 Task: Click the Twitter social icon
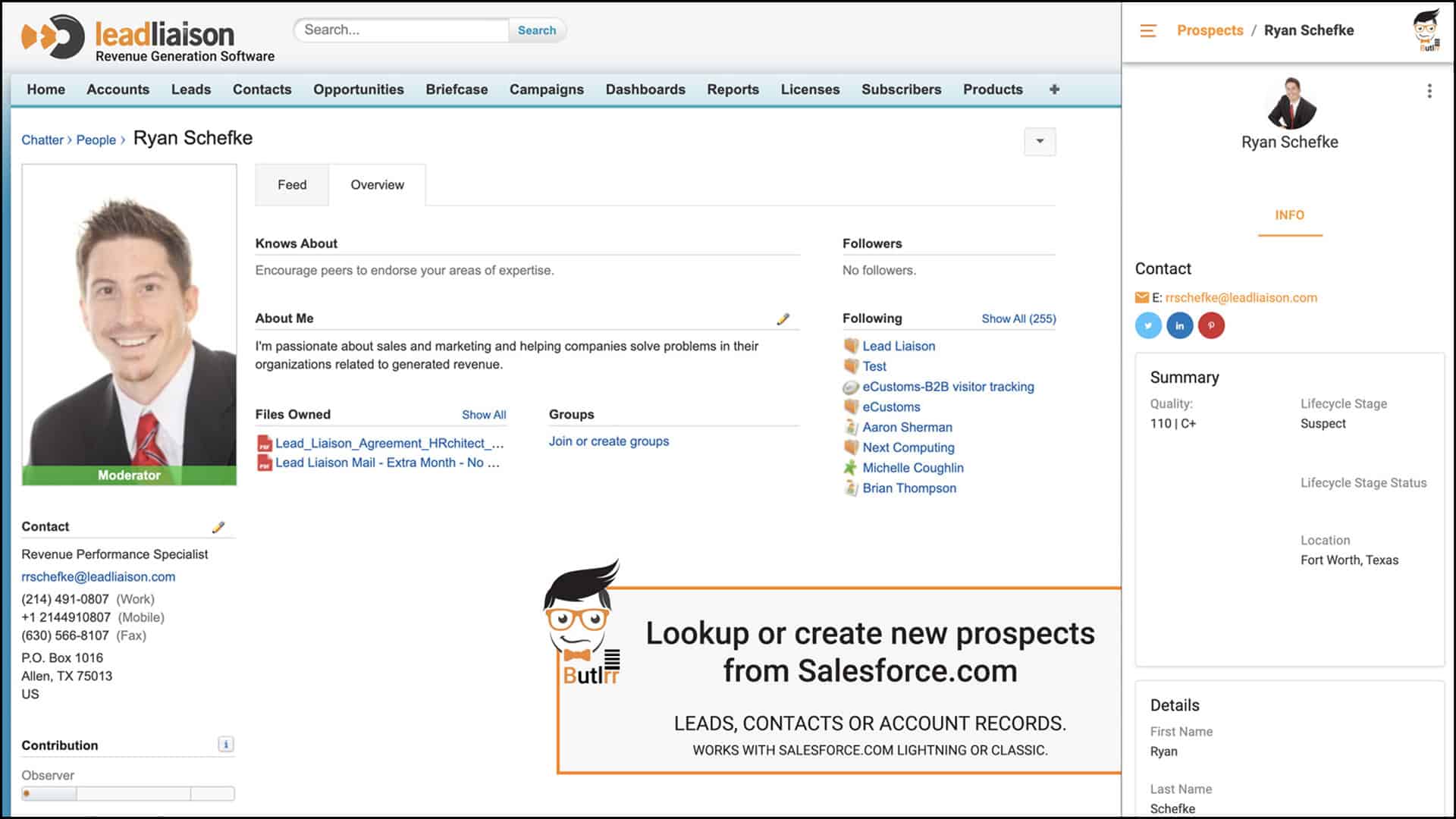pyautogui.click(x=1148, y=326)
